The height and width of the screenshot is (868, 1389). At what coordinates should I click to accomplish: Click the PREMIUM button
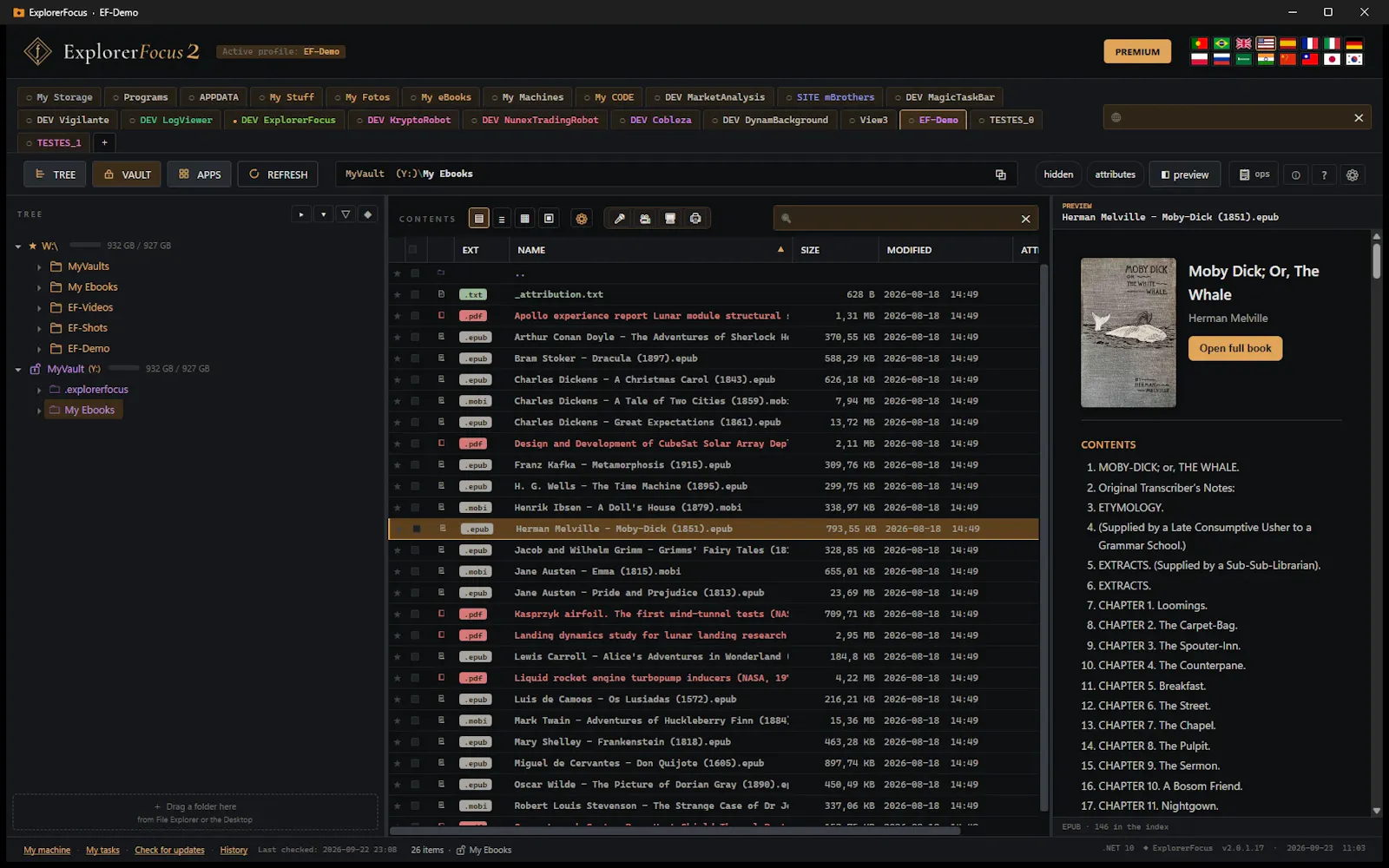point(1137,52)
